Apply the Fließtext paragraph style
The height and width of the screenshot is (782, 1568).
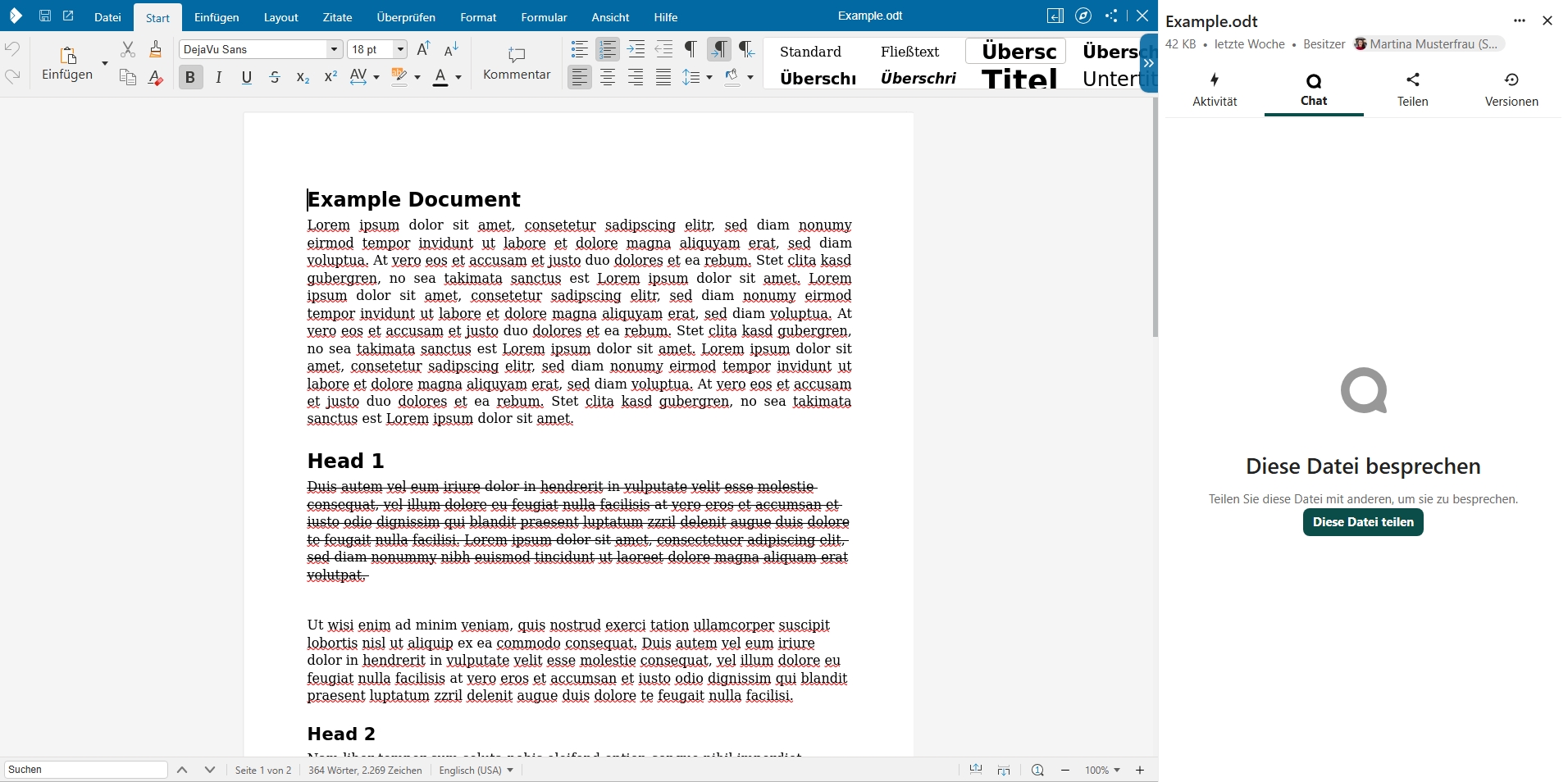(x=909, y=52)
